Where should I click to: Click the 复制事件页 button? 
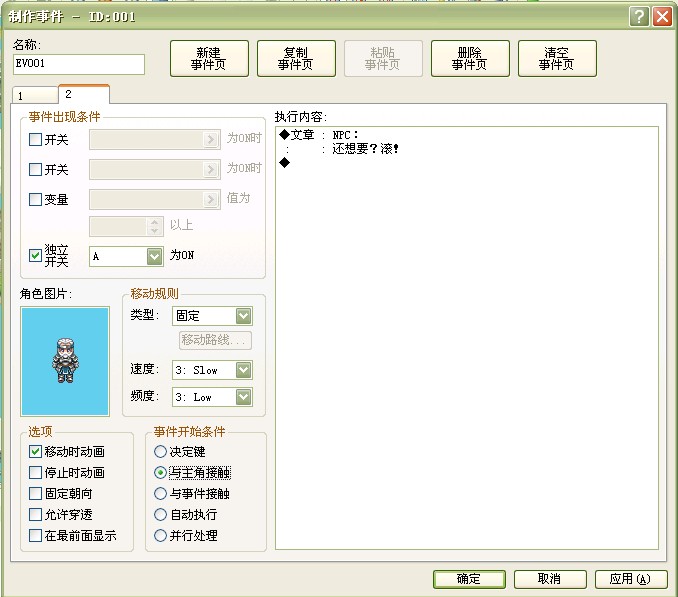[296, 58]
